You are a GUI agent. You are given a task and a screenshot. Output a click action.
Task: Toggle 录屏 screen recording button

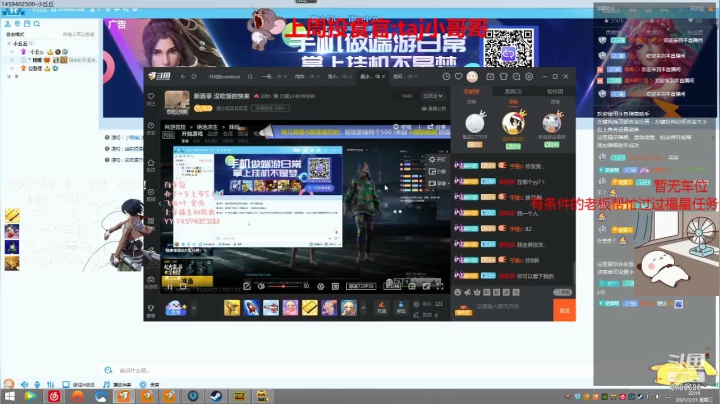(x=437, y=183)
